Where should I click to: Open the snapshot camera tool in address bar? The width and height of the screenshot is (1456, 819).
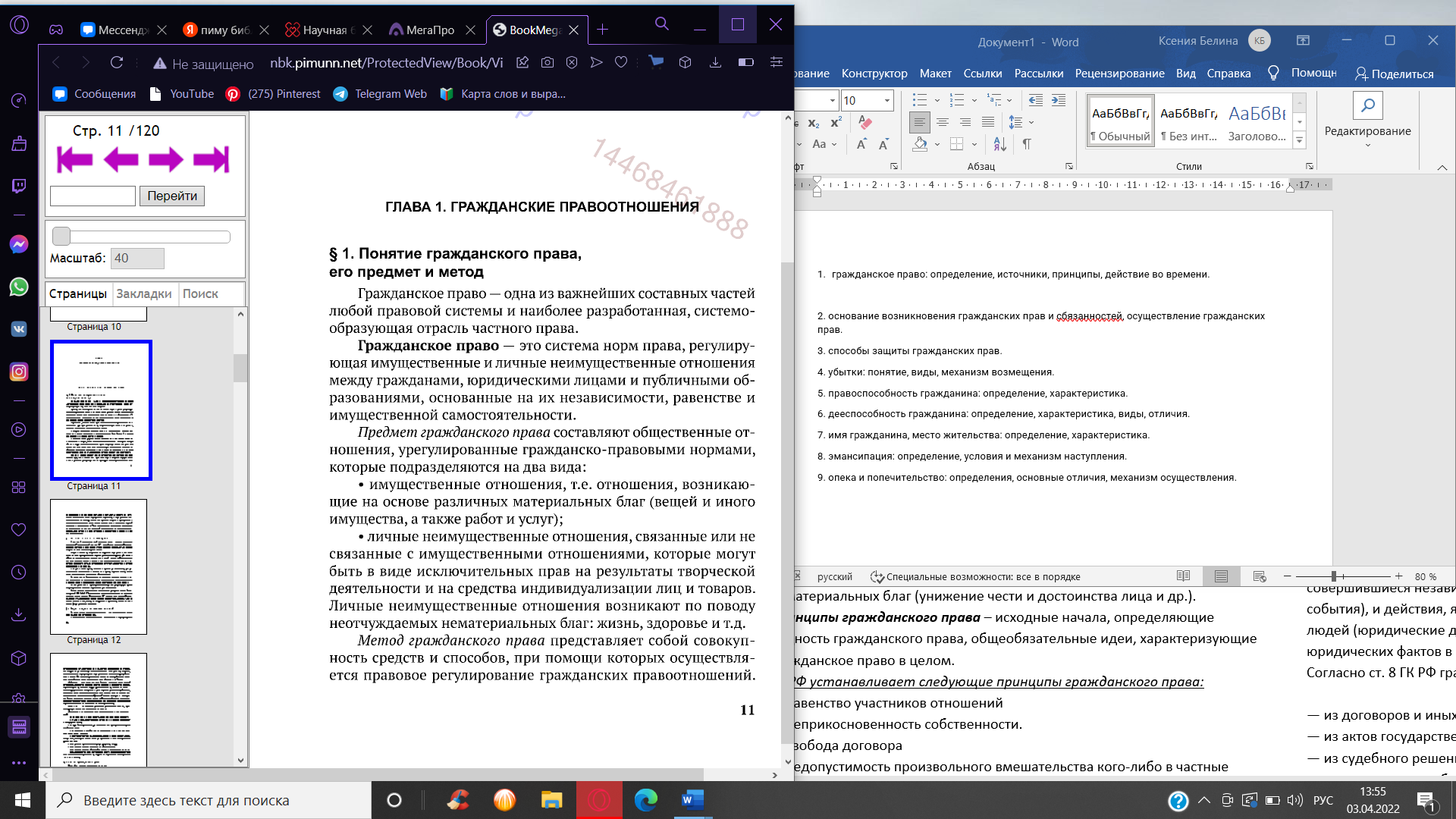[x=548, y=62]
